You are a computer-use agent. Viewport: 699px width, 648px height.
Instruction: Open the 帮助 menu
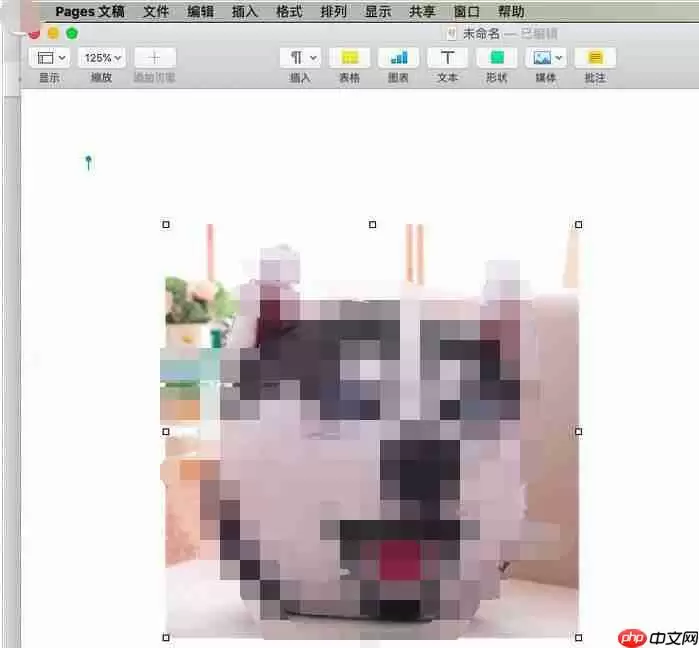(511, 11)
